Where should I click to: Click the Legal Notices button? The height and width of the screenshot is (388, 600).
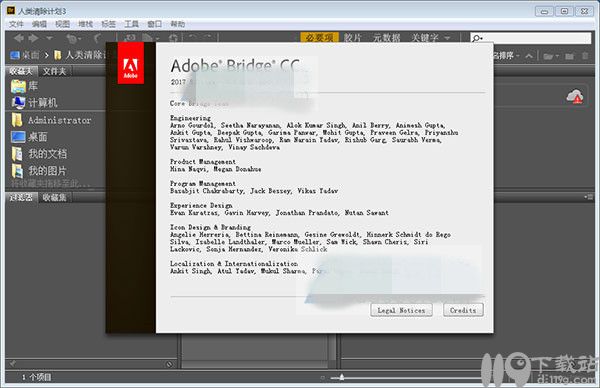(x=401, y=310)
